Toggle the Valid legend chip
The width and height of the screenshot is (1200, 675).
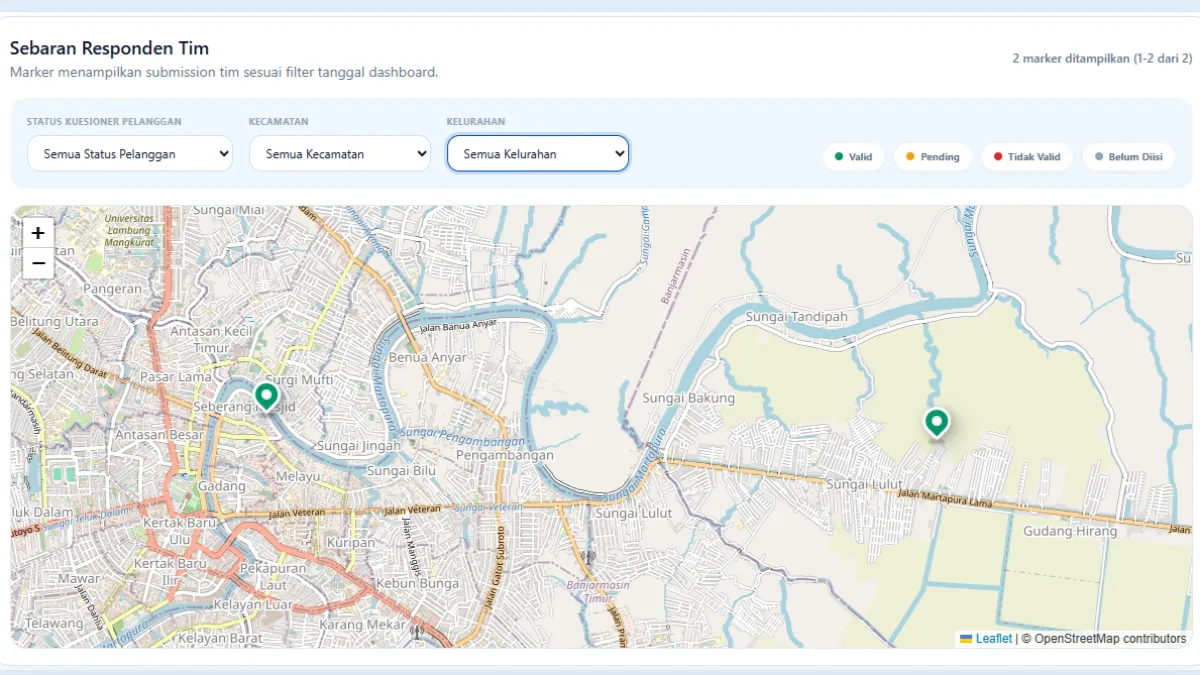click(x=853, y=157)
